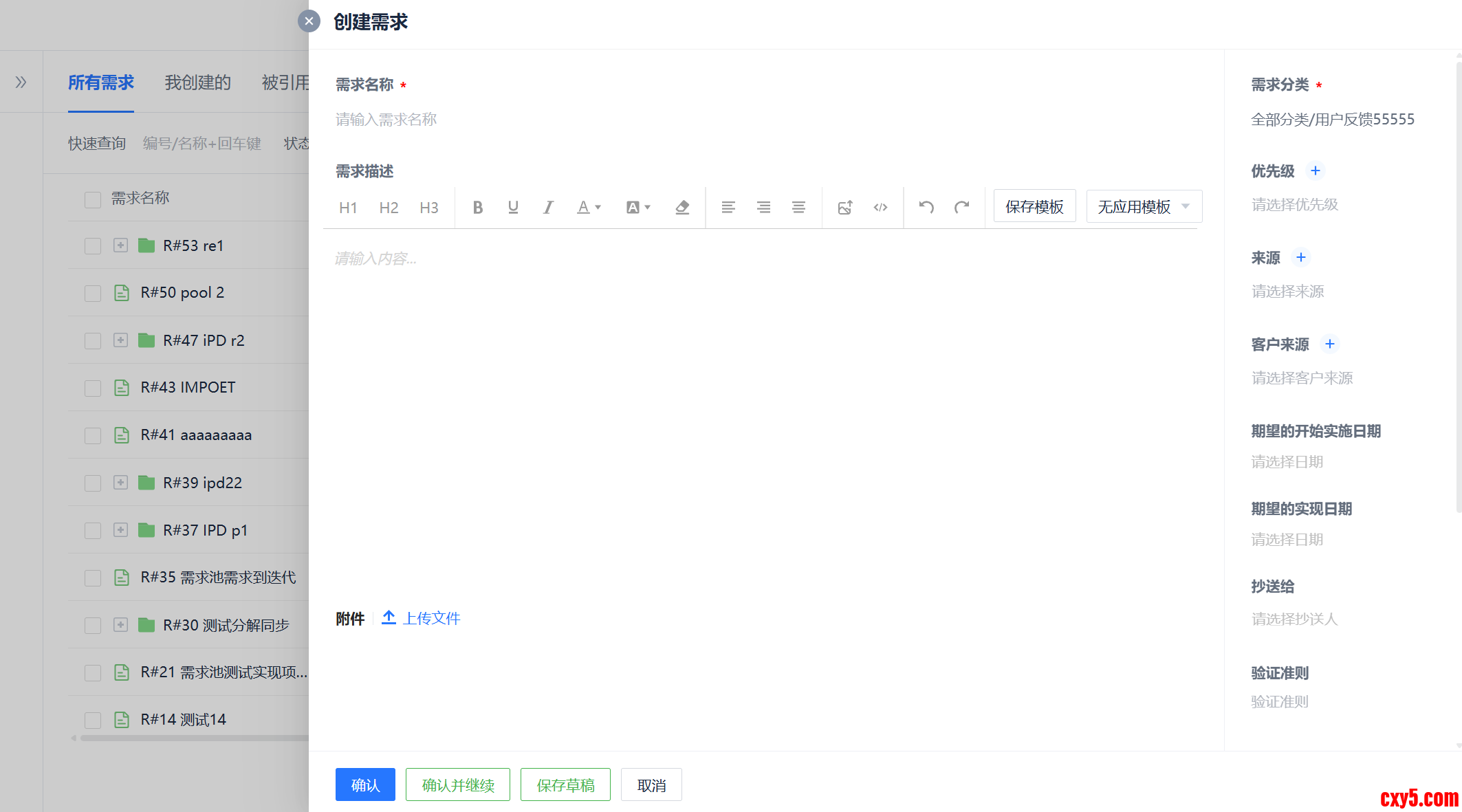Toggle bold formatting in description editor
Viewport: 1462px width, 812px height.
tap(478, 207)
